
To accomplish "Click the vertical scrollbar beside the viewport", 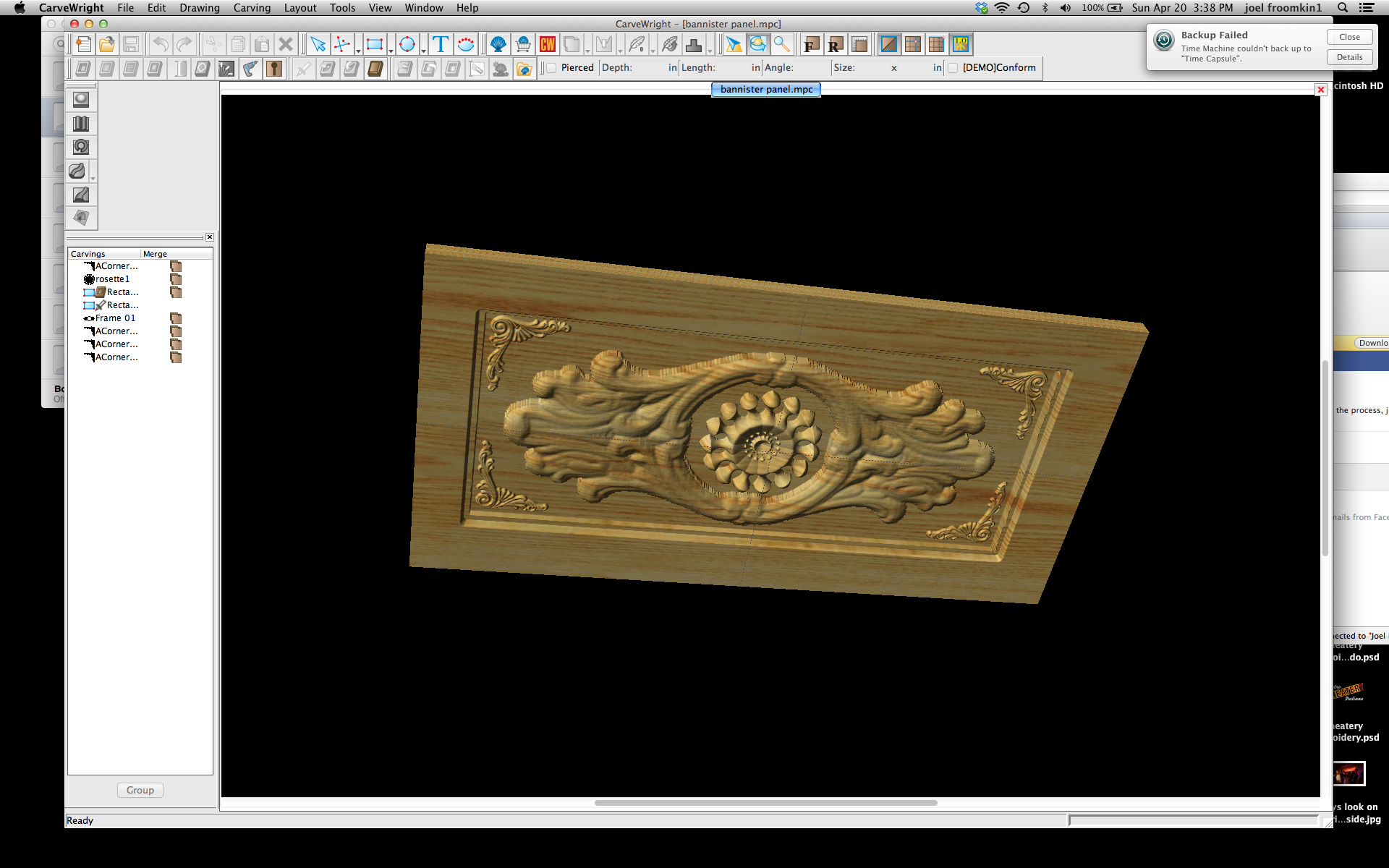I will 1325,457.
